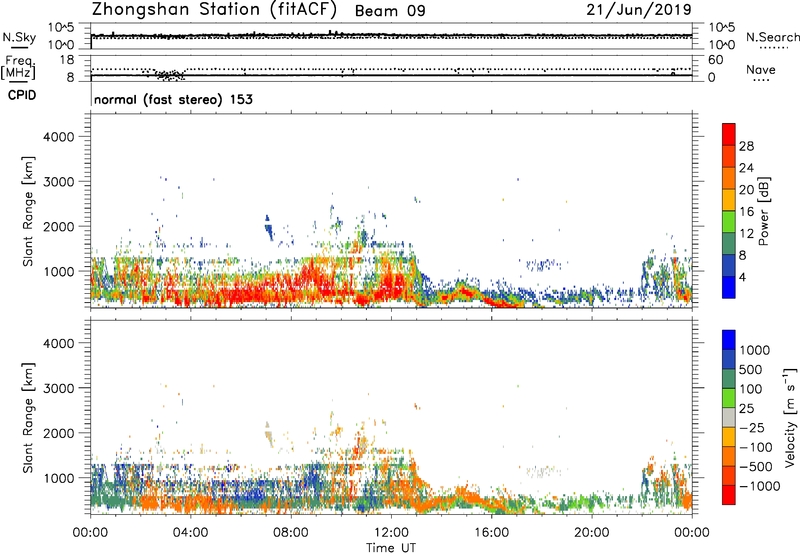Click '3000' tick on velocity panel axis
This screenshot has width=800, height=554.
[x=58, y=388]
